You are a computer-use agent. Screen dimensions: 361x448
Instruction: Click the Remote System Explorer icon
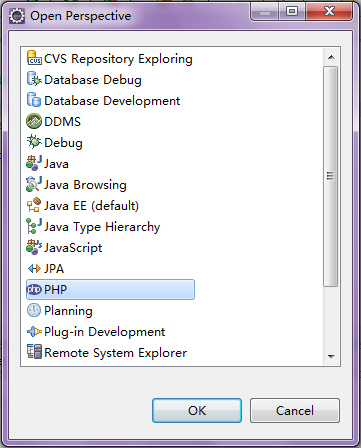click(34, 352)
